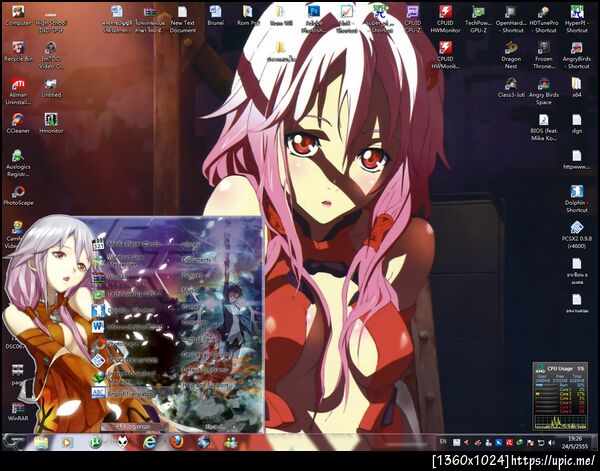Viewport: 600px width, 471px height.
Task: Click the network tray icon
Action: [x=541, y=443]
